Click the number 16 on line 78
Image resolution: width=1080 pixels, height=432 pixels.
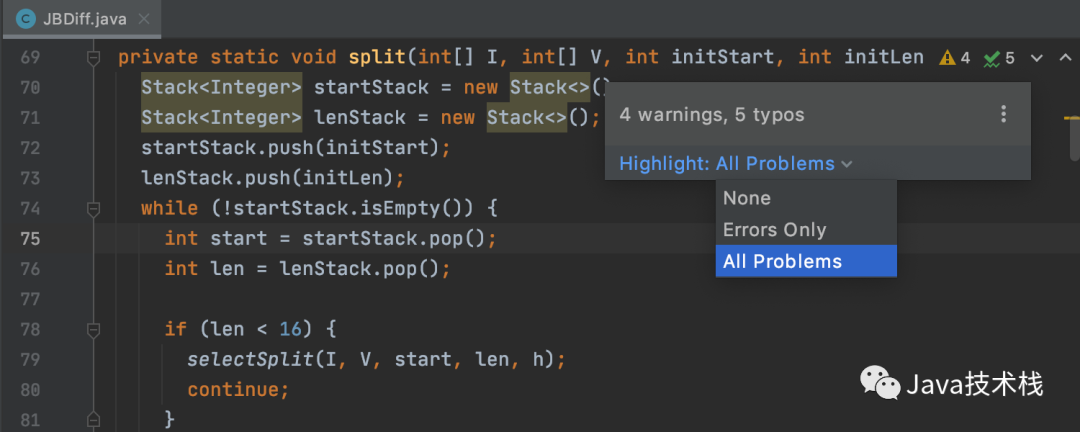tap(291, 329)
